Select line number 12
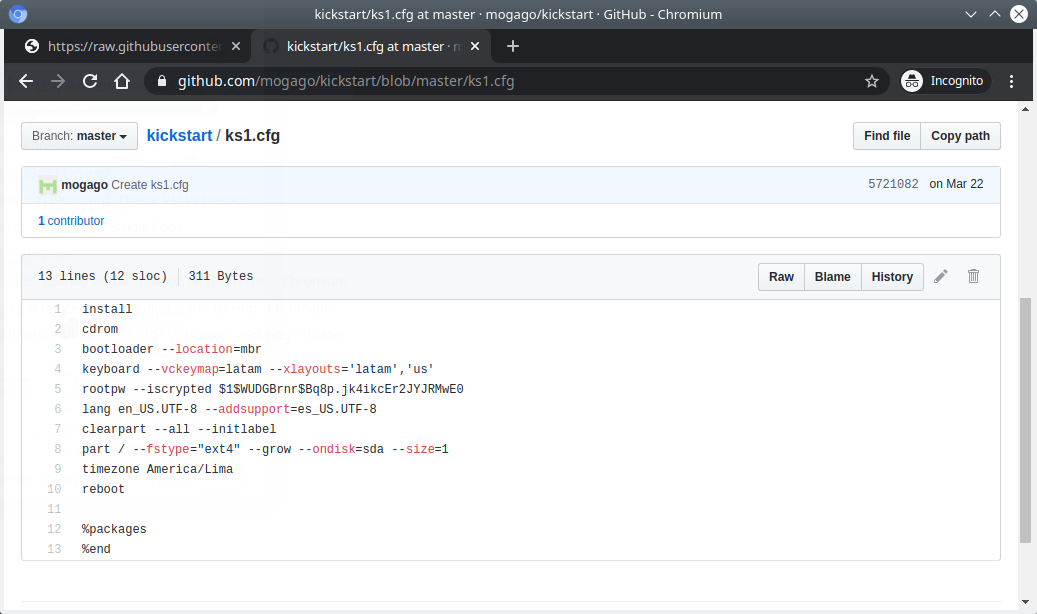Viewport: 1037px width, 614px height. coord(54,529)
